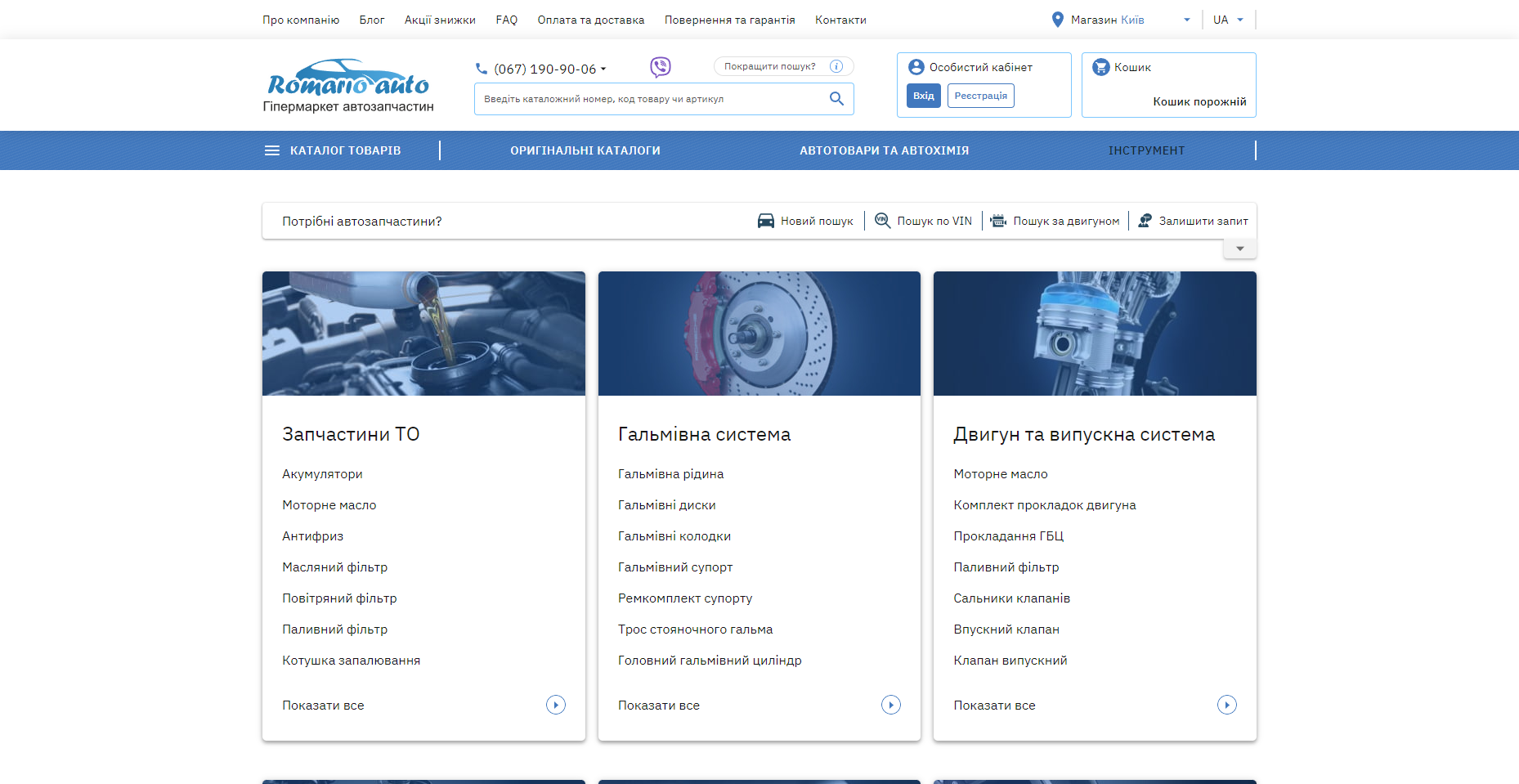Go to Акції знижки
Viewport: 1519px width, 784px height.
pyautogui.click(x=440, y=20)
